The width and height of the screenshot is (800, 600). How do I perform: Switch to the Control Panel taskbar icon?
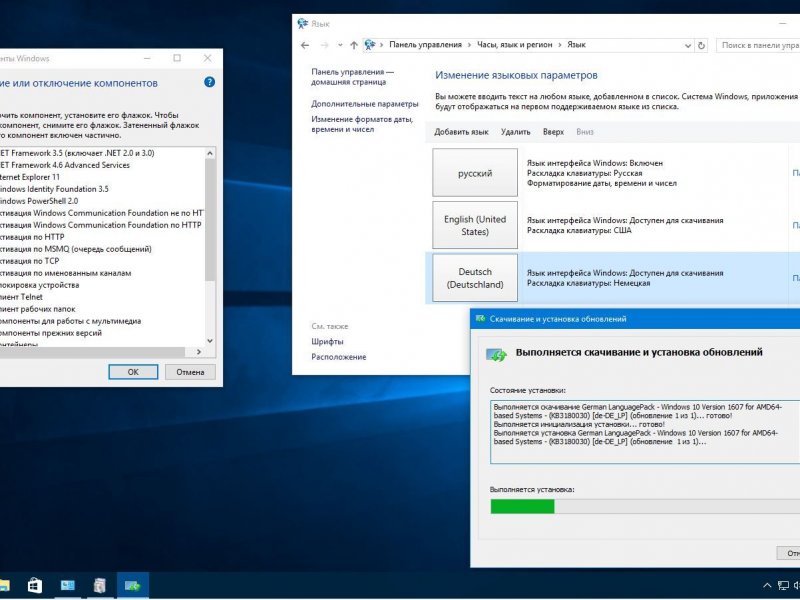tap(67, 585)
